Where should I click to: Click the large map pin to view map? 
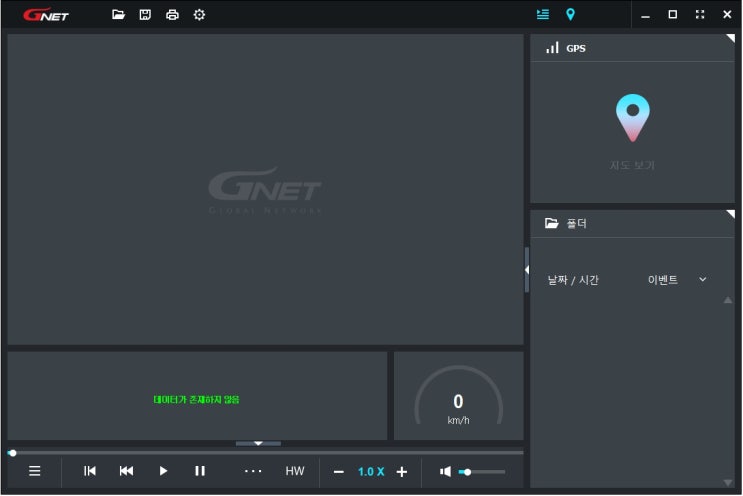633,117
